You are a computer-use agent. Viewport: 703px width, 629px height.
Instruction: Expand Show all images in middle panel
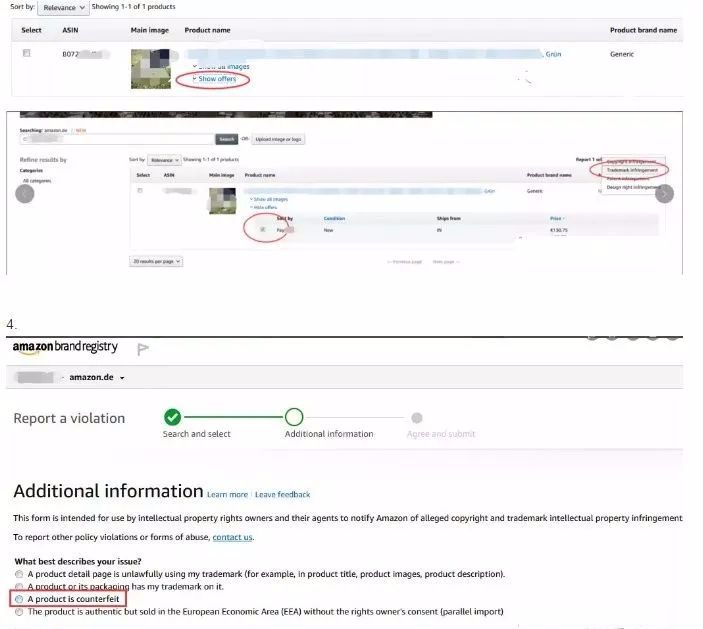(269, 199)
